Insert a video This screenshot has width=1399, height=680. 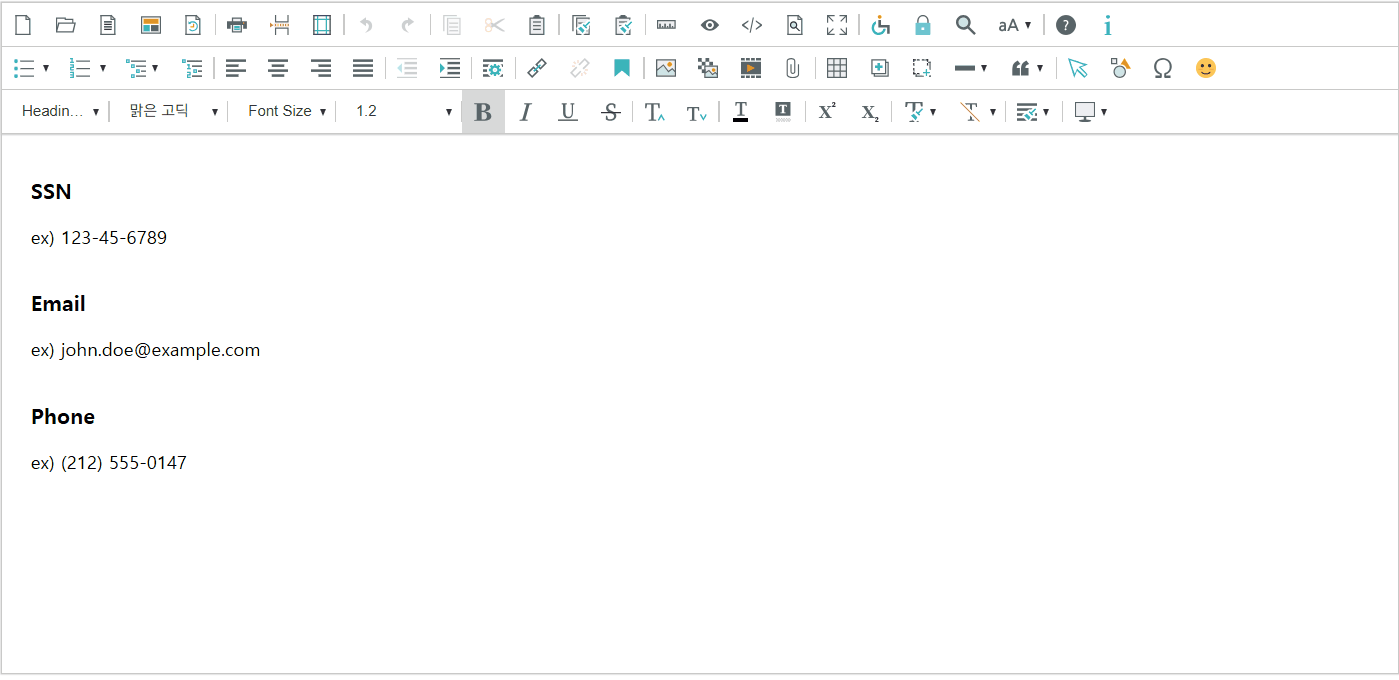click(x=751, y=68)
